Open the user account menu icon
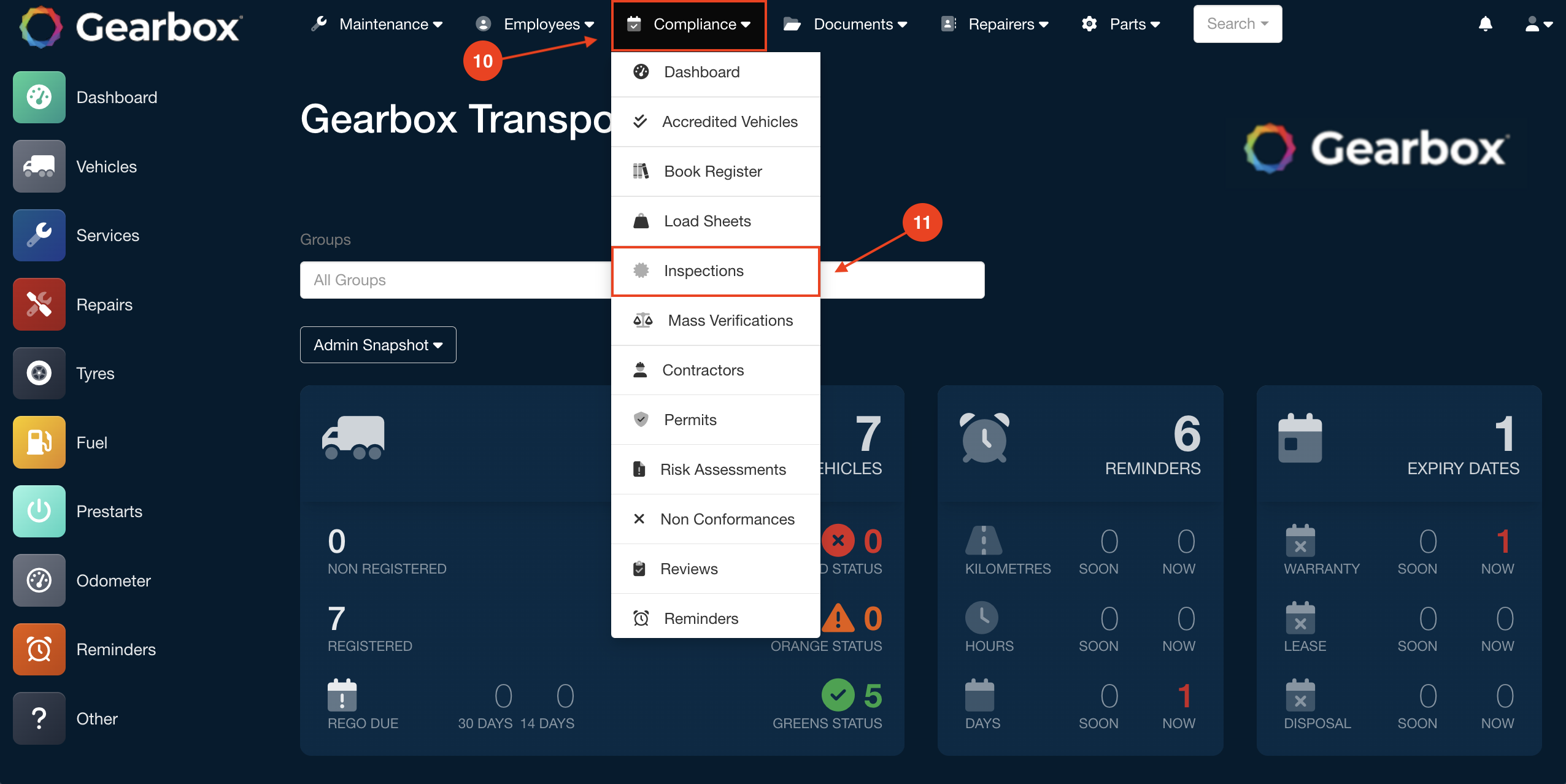Image resolution: width=1566 pixels, height=784 pixels. pyautogui.click(x=1538, y=24)
